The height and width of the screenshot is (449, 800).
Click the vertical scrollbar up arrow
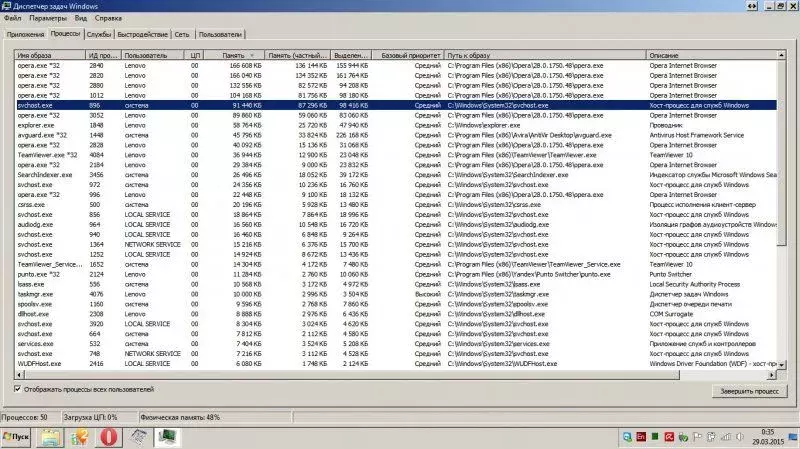[x=781, y=55]
